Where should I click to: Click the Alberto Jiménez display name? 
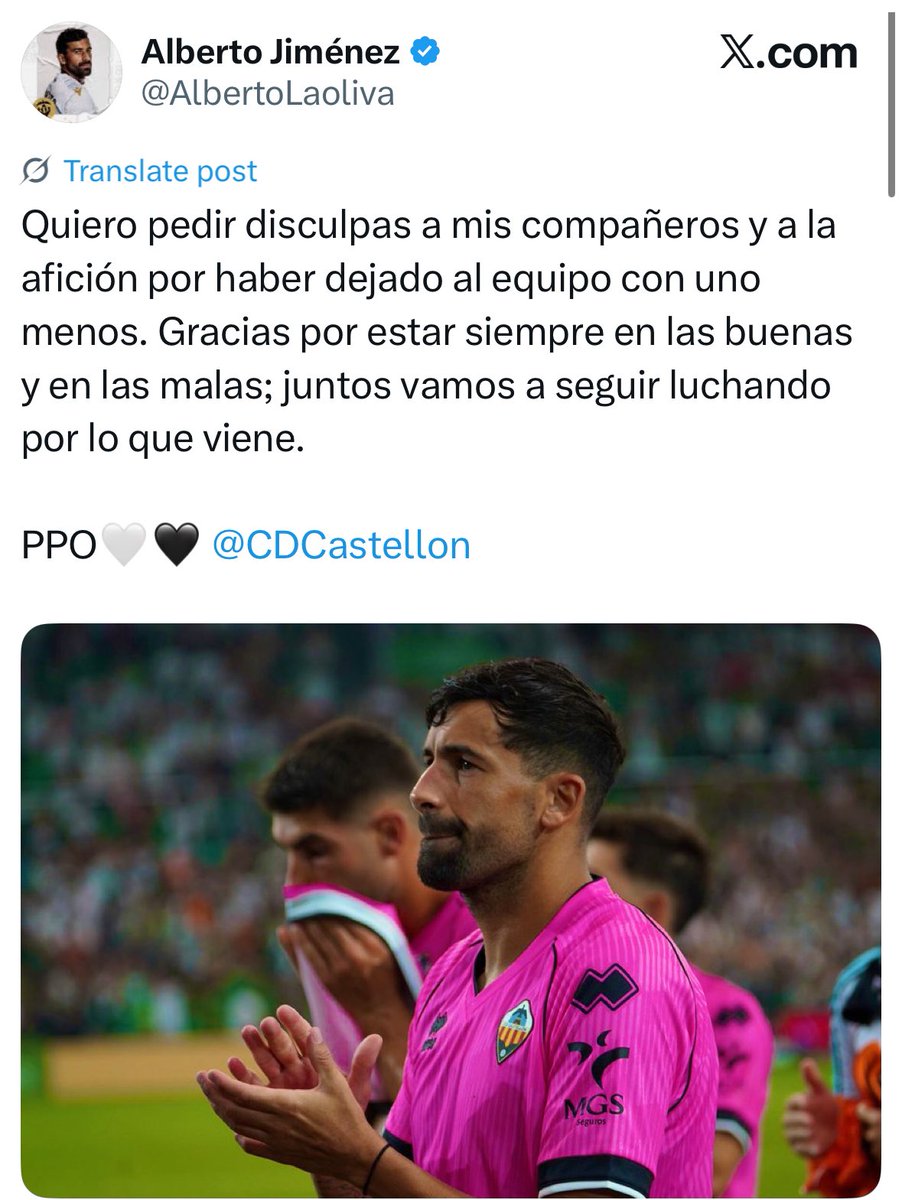pos(271,52)
